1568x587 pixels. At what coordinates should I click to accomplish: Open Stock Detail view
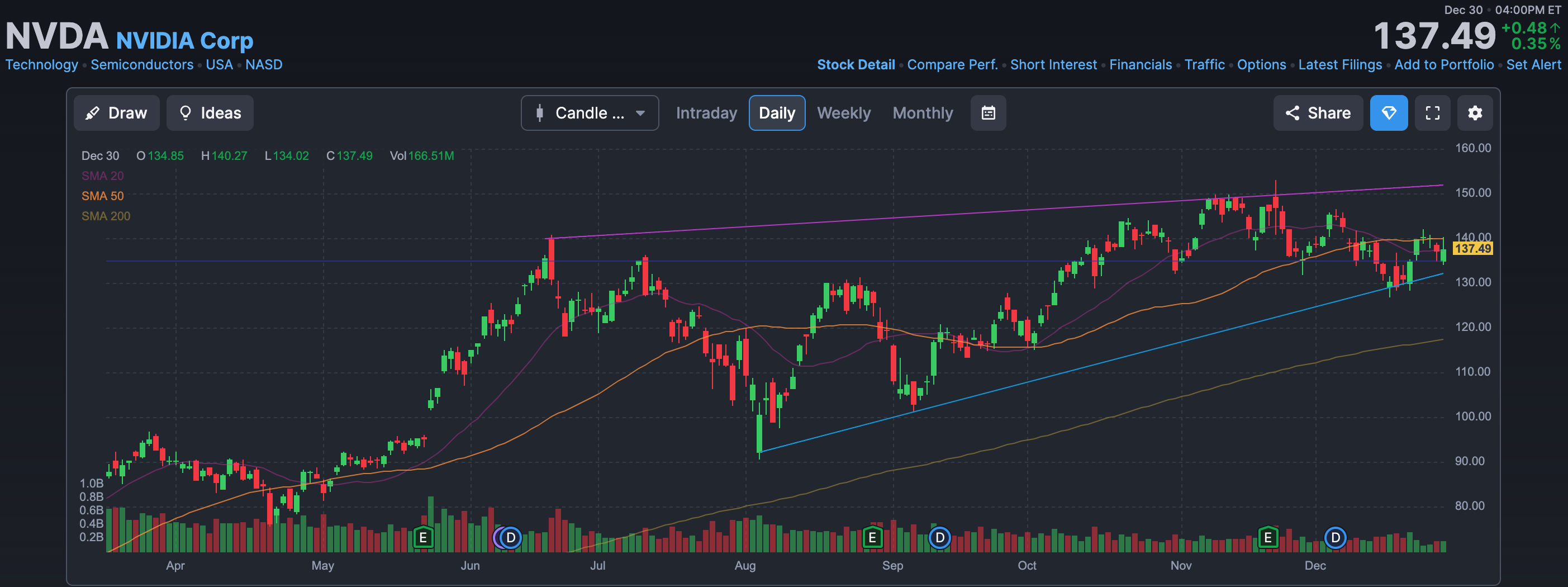pyautogui.click(x=855, y=64)
